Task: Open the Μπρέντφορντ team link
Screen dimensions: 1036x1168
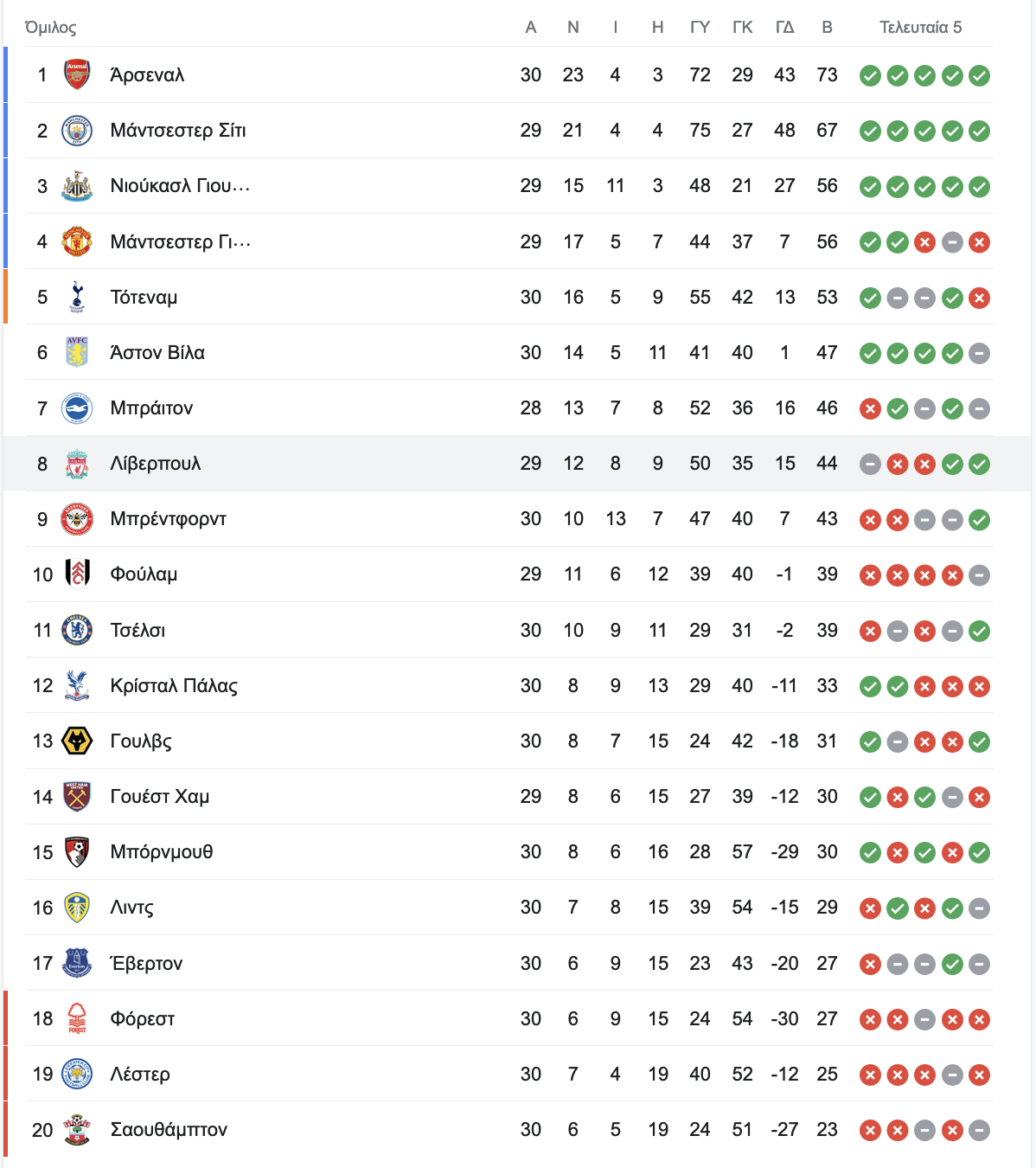Action: (x=169, y=519)
